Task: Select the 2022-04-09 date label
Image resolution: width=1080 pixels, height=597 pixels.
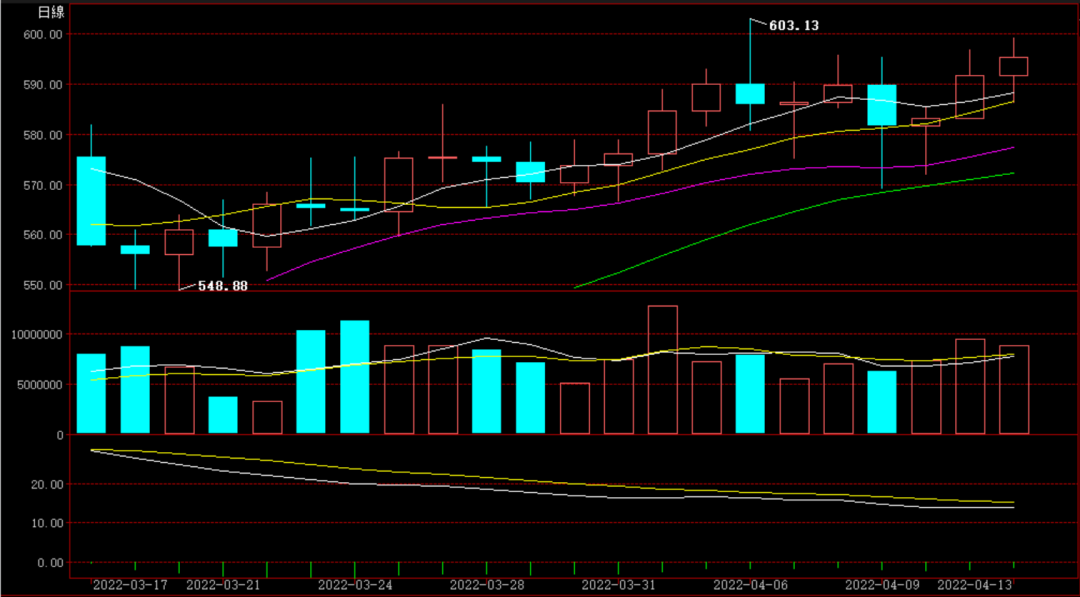Action: [882, 585]
